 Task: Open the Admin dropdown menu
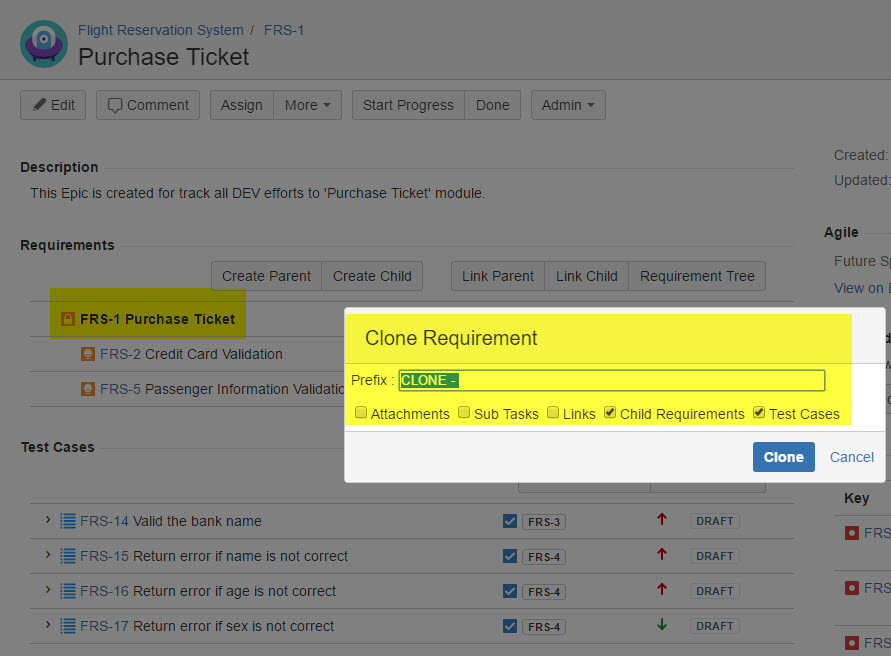[x=567, y=105]
